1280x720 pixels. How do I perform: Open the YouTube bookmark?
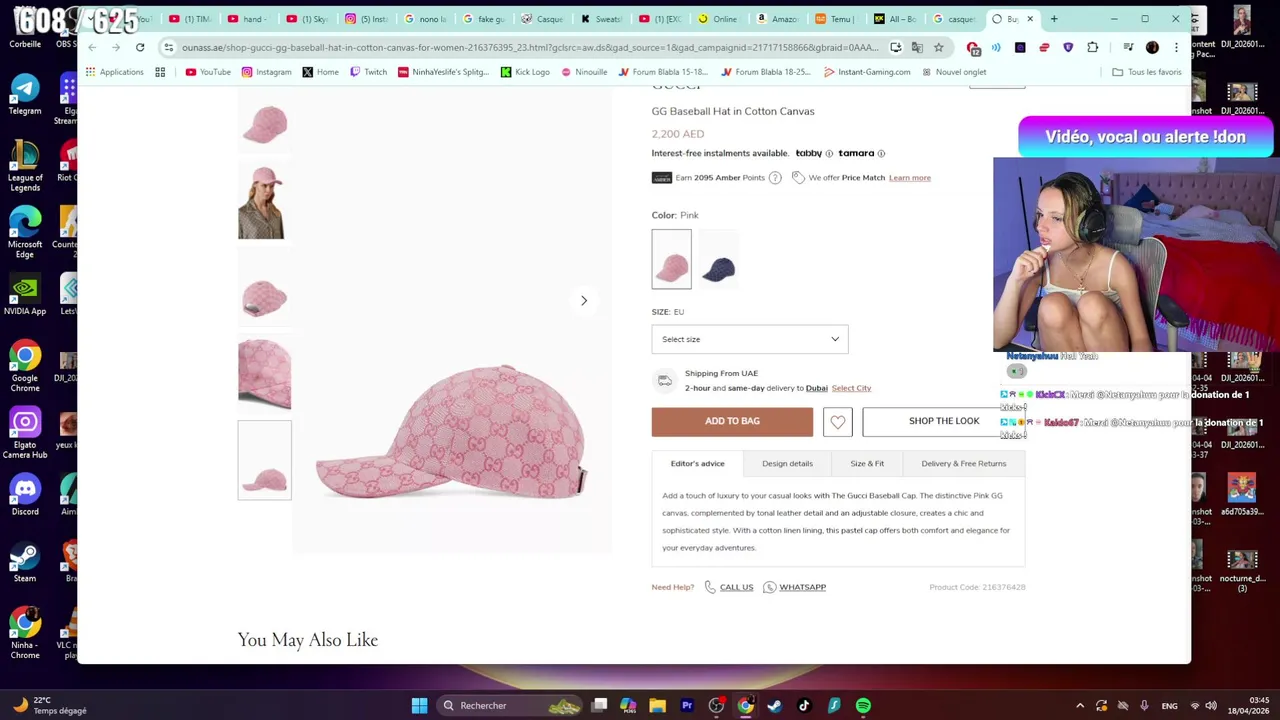pos(208,72)
